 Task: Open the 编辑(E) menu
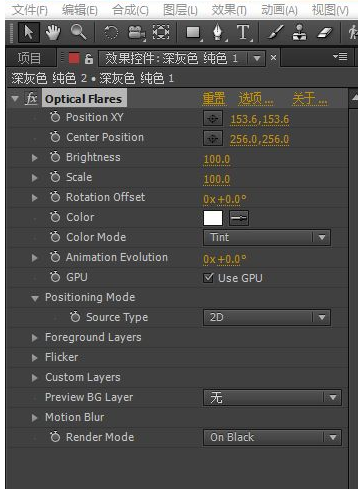[x=79, y=10]
